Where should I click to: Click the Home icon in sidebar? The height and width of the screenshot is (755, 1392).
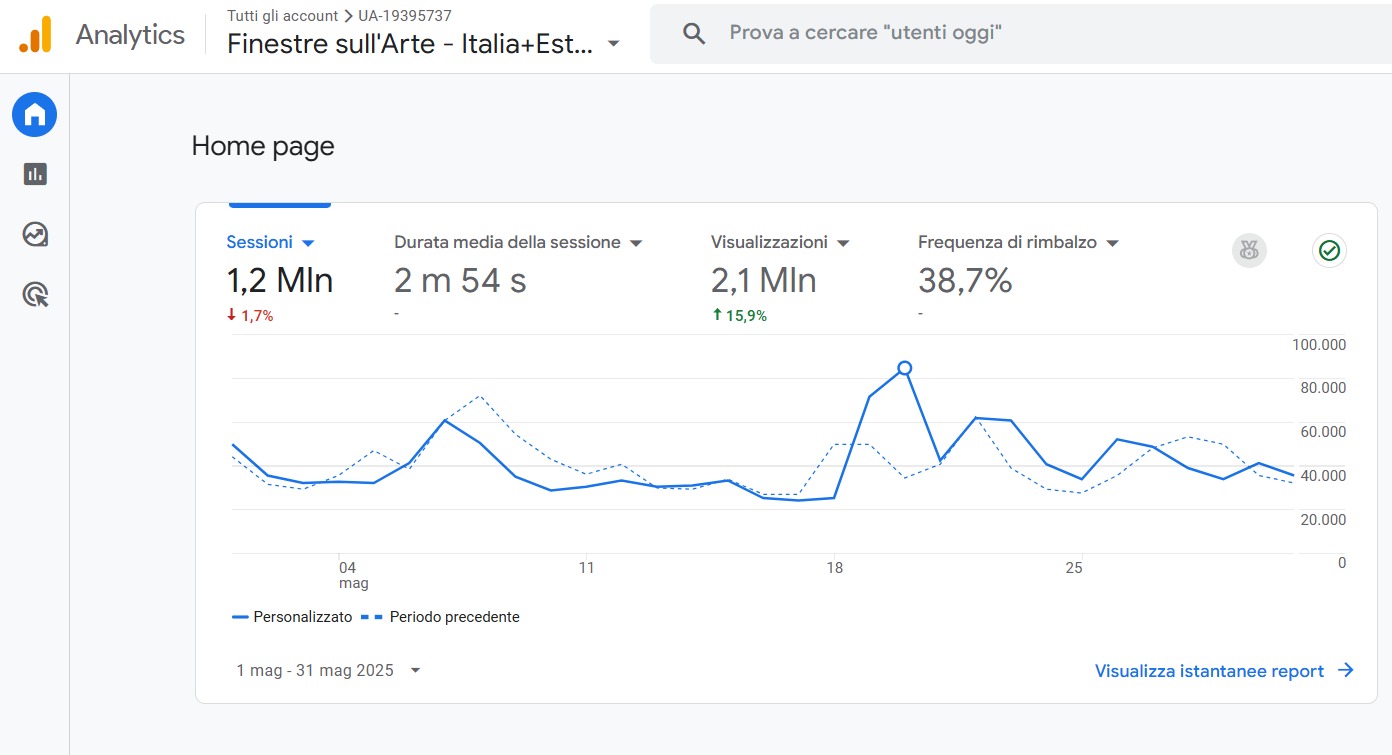pos(35,115)
